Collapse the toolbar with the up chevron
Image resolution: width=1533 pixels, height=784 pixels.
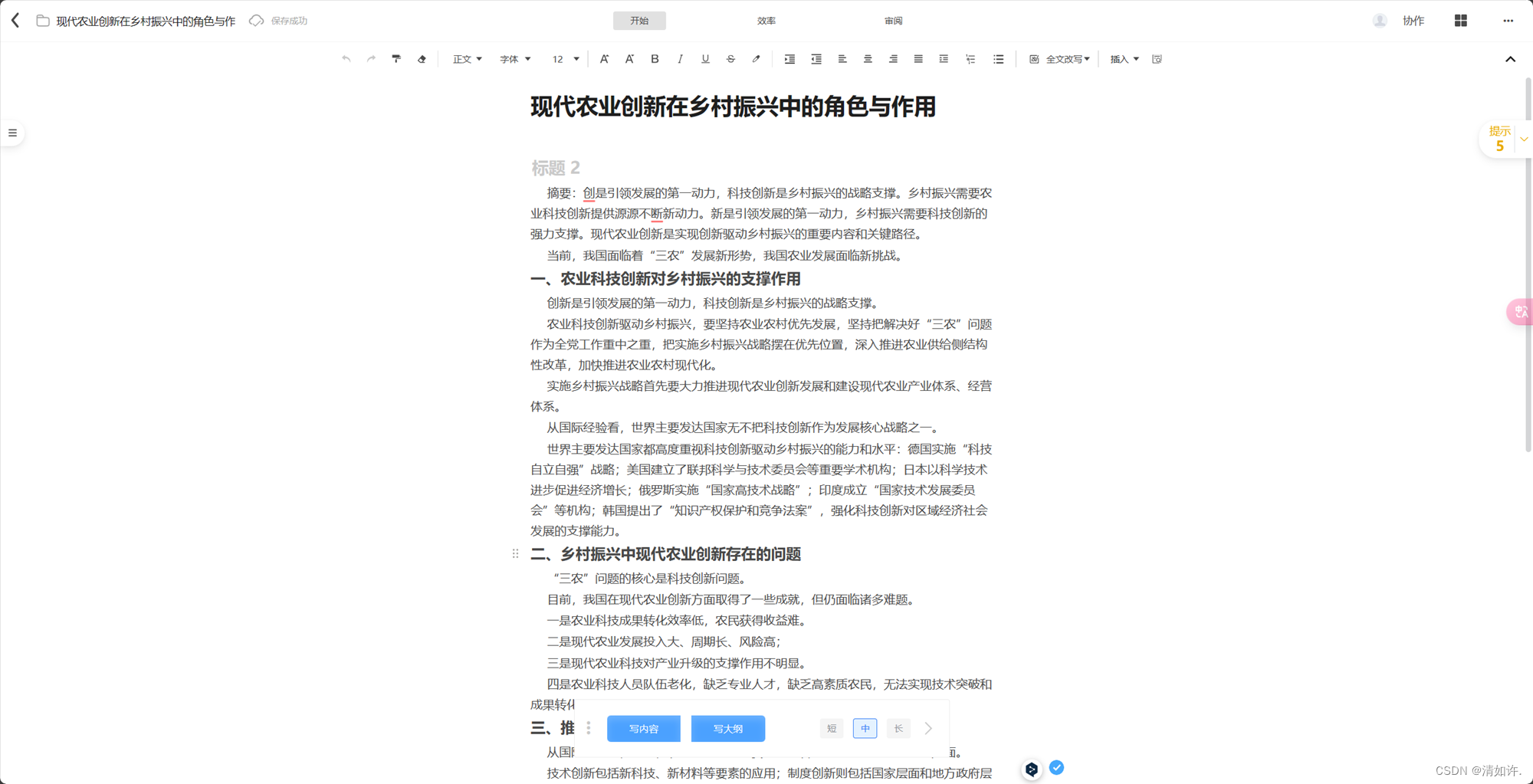pos(1510,59)
